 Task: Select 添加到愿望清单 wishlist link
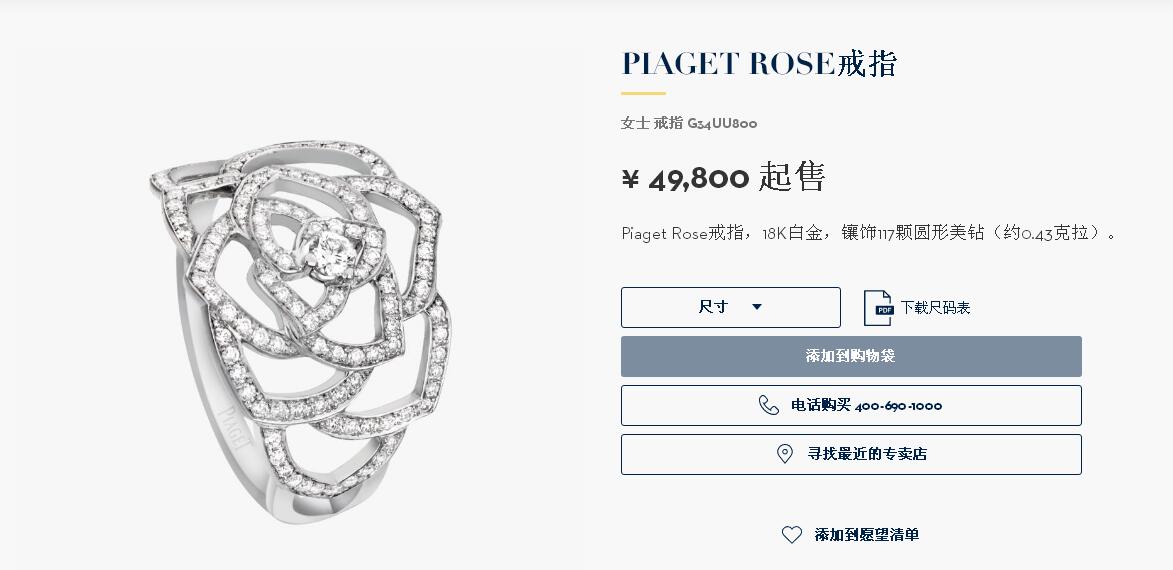click(x=866, y=534)
